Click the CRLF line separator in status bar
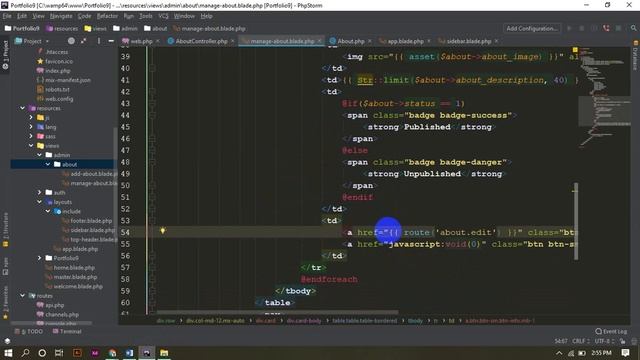 580,341
